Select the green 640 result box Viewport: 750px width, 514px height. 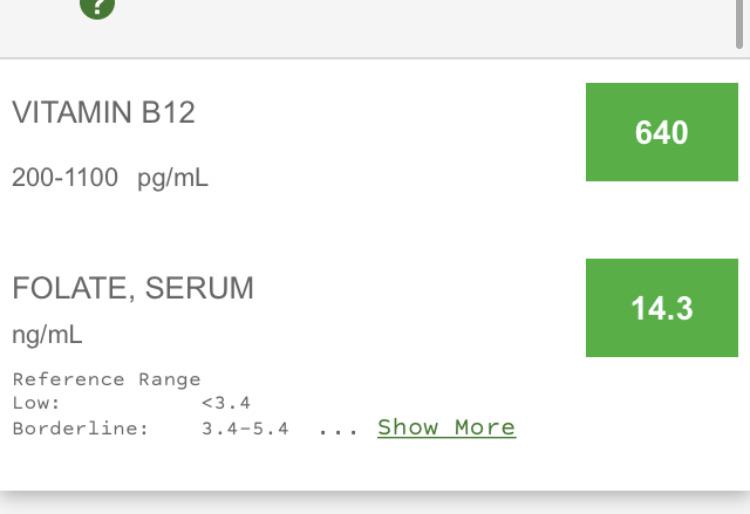(x=662, y=132)
